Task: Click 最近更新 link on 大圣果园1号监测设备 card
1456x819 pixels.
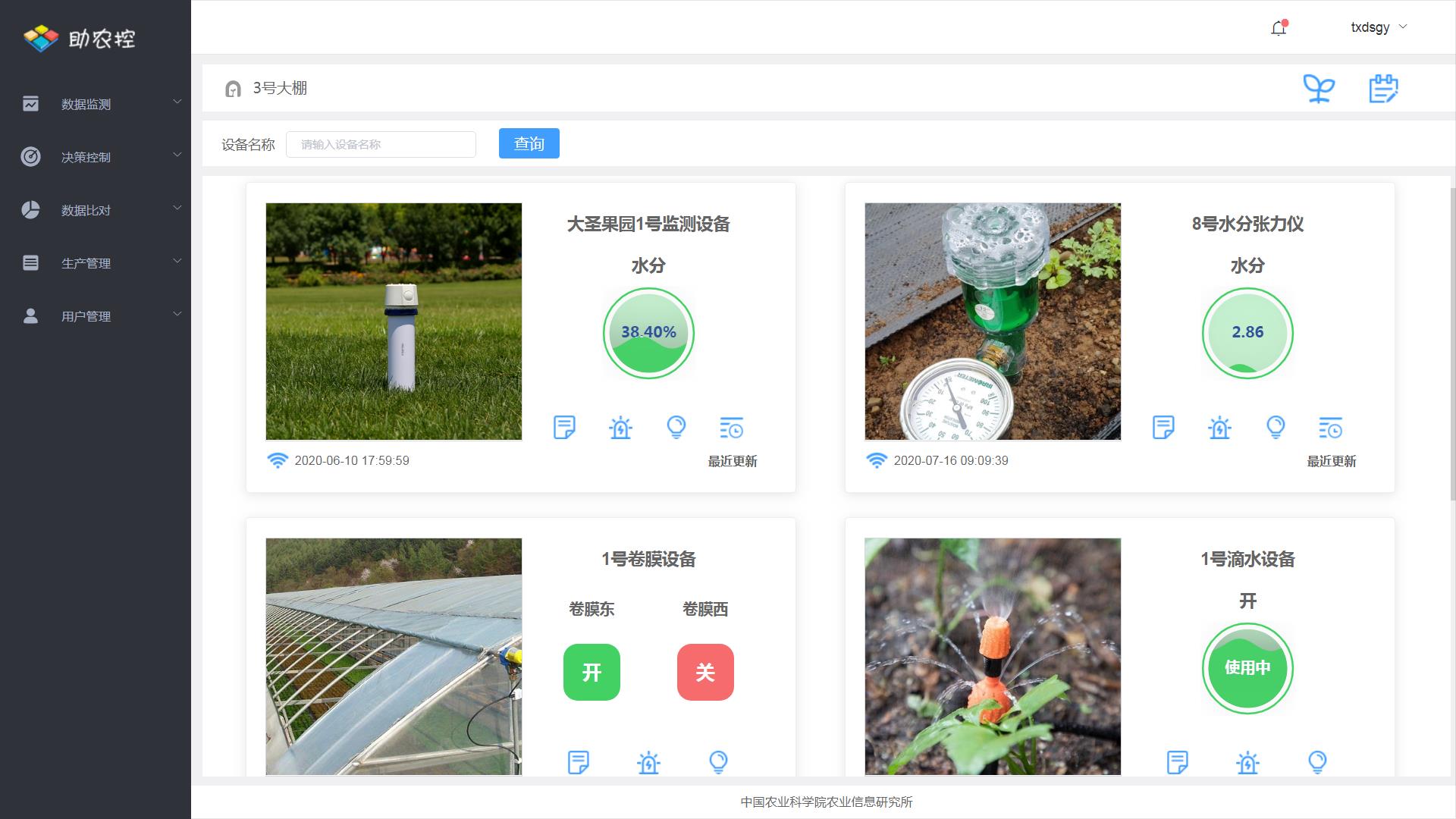Action: point(732,461)
